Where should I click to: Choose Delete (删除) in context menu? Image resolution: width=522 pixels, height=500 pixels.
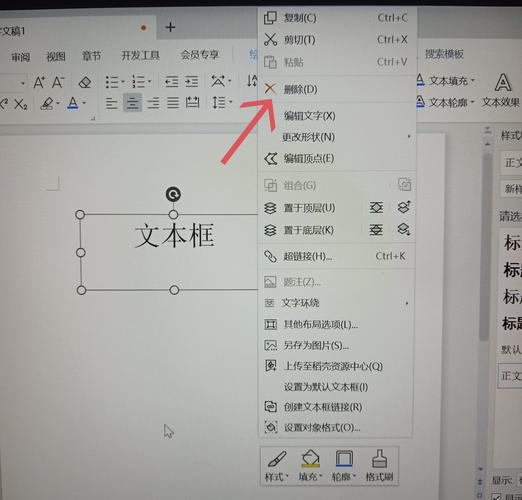coord(336,89)
